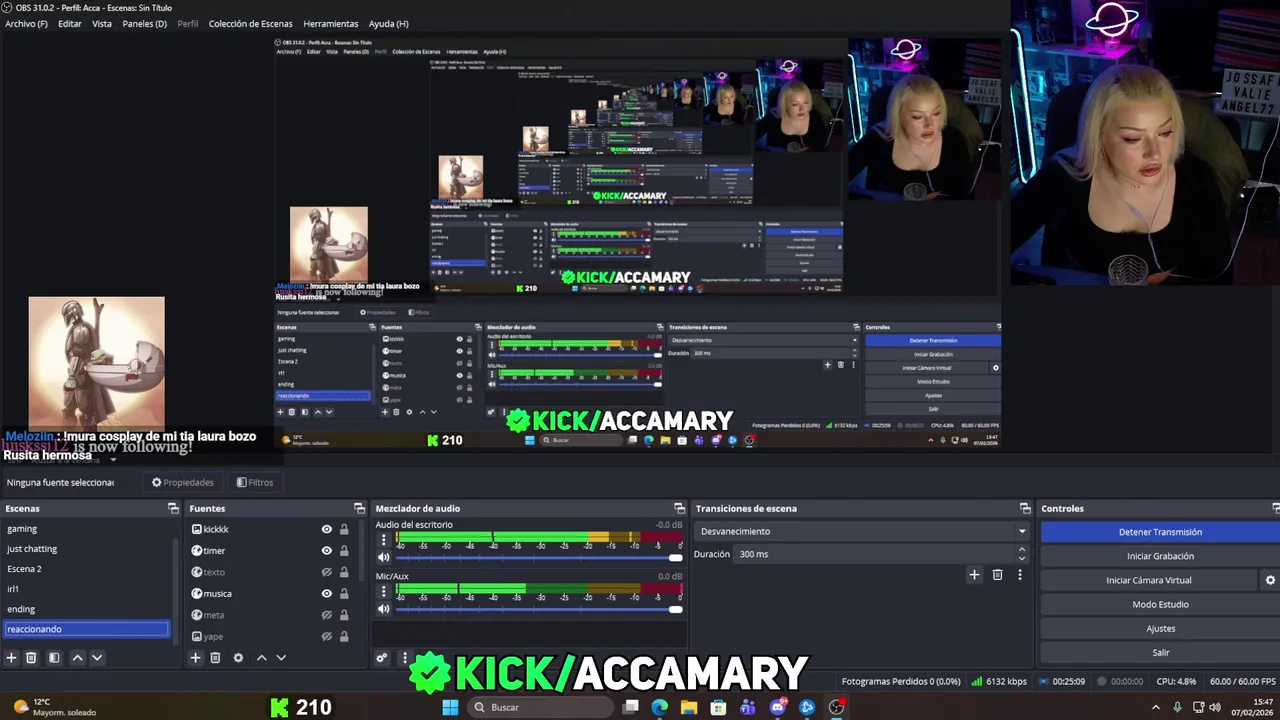Open the Archivo menu
This screenshot has width=1280, height=720.
point(26,23)
